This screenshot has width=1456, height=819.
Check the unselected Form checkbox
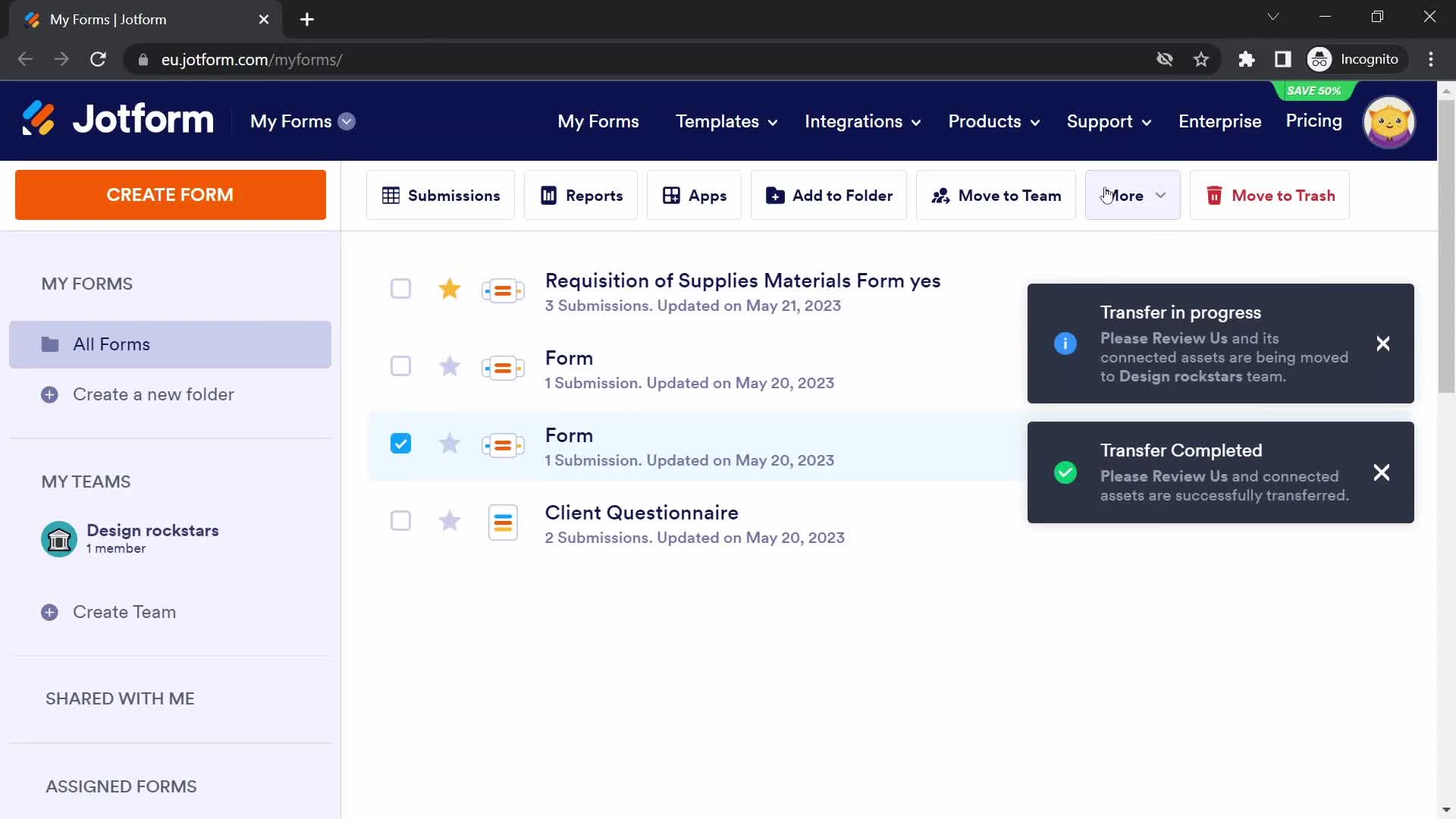[400, 366]
